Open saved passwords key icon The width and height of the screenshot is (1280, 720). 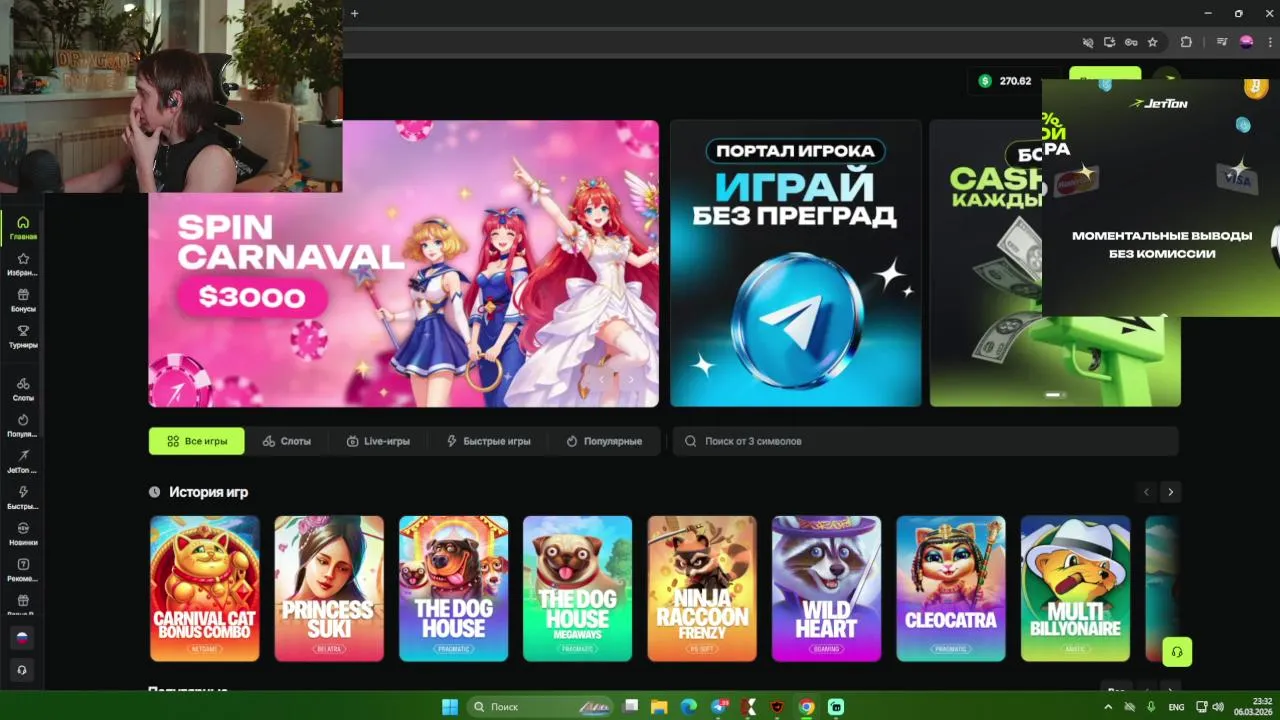(1131, 42)
